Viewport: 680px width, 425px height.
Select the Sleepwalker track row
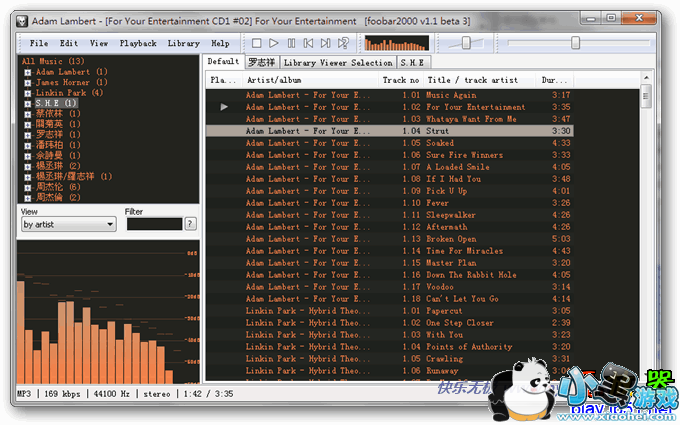tap(389, 215)
